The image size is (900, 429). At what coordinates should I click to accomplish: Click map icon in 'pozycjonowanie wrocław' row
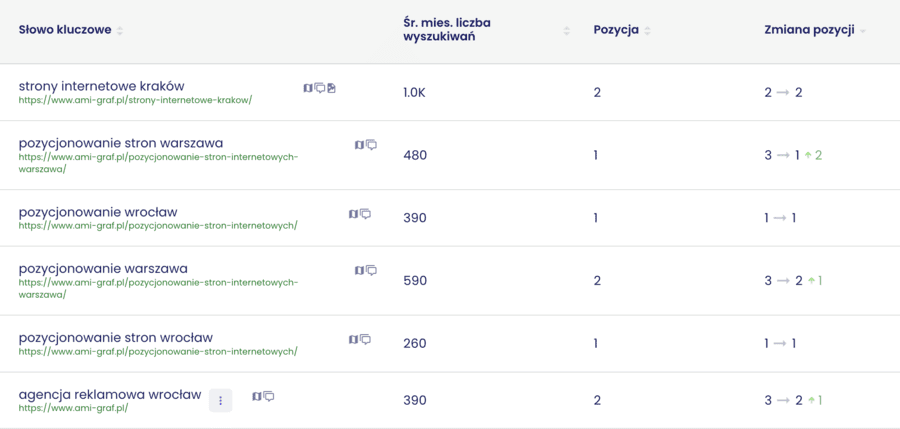click(x=353, y=214)
